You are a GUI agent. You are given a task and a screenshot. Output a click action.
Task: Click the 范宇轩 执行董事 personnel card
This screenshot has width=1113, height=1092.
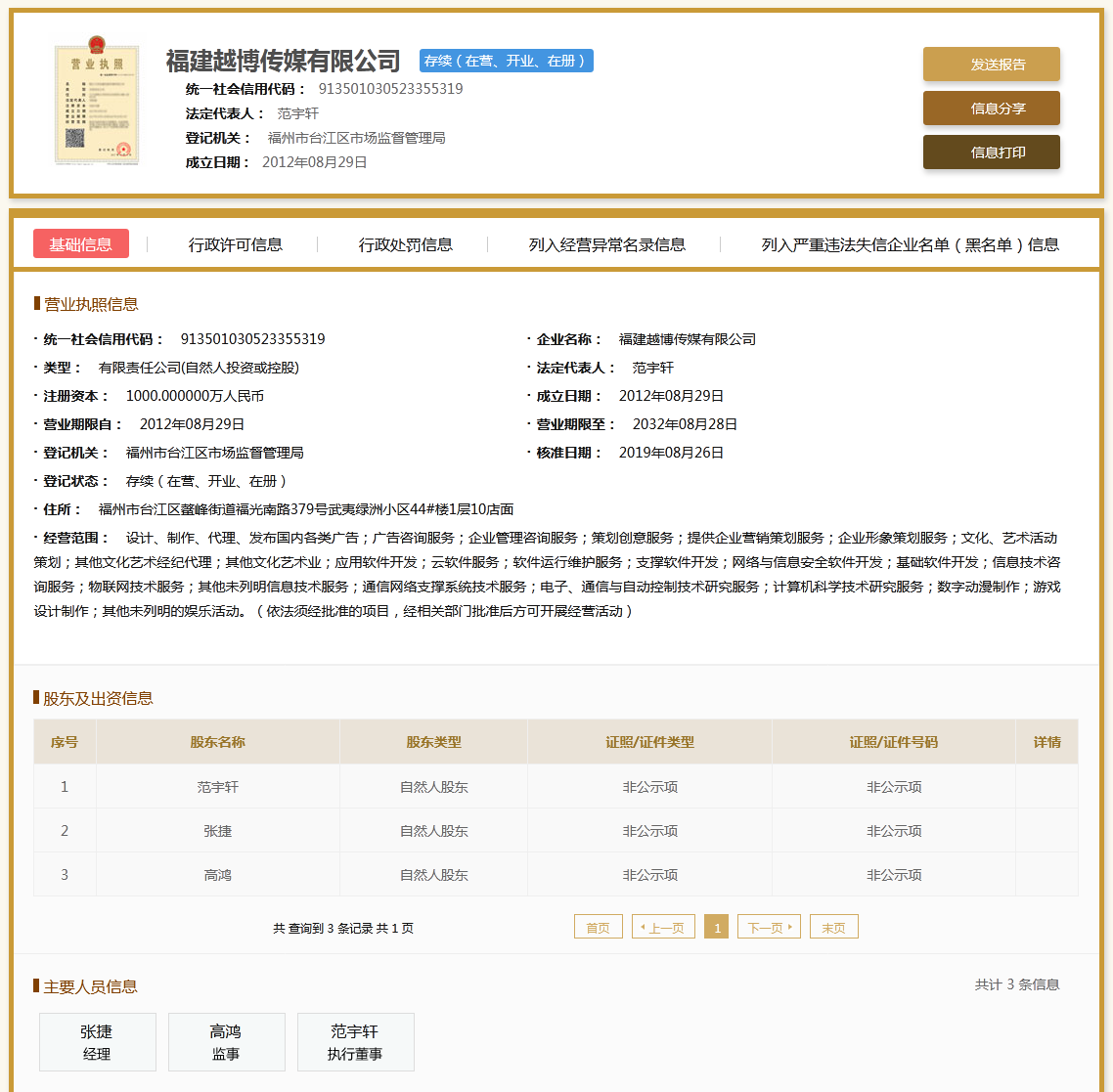[355, 1042]
